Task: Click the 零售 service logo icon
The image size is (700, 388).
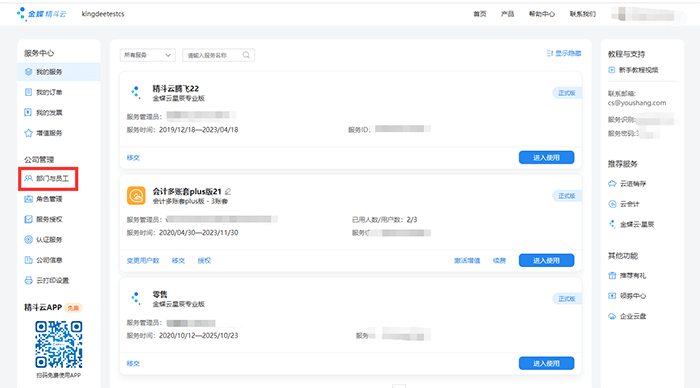Action: pyautogui.click(x=136, y=298)
